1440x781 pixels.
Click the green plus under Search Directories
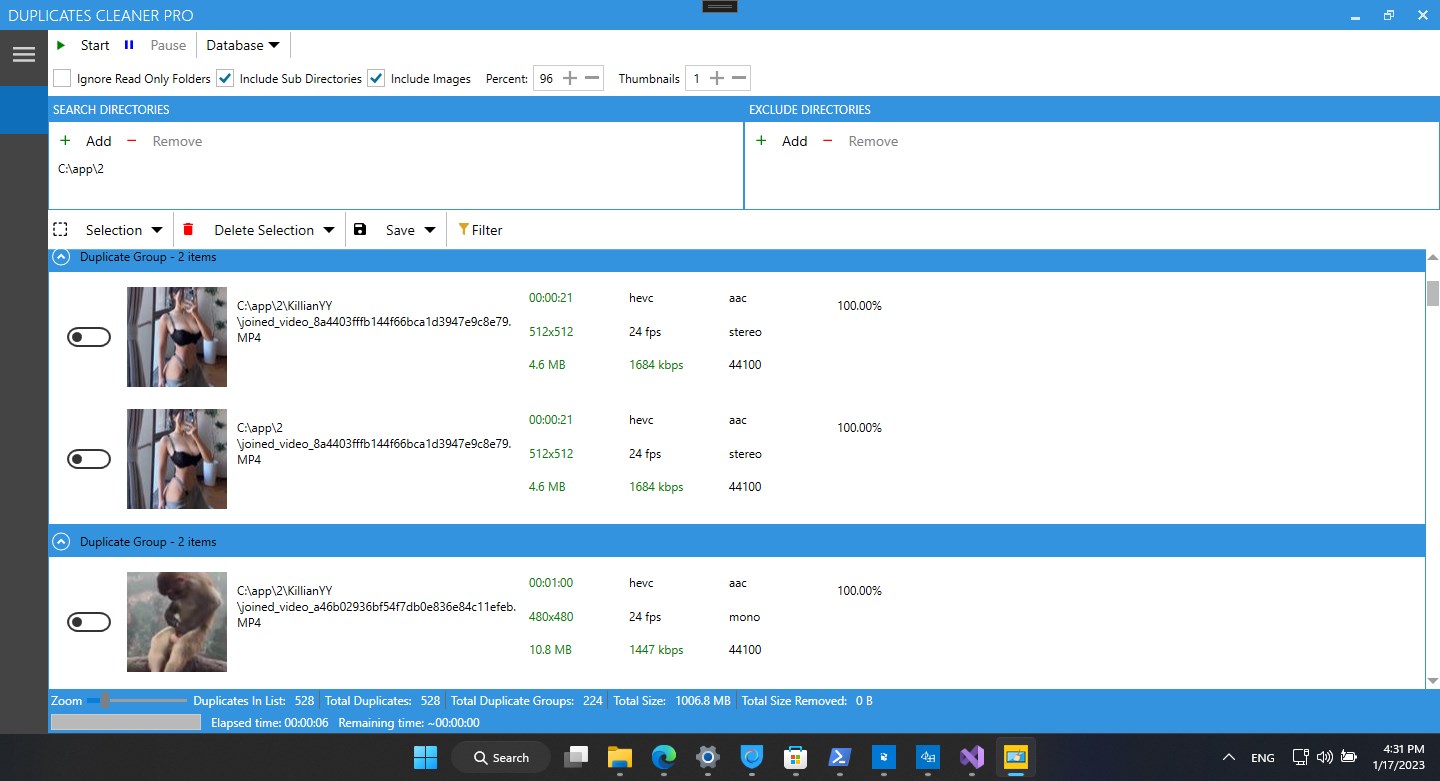point(65,141)
